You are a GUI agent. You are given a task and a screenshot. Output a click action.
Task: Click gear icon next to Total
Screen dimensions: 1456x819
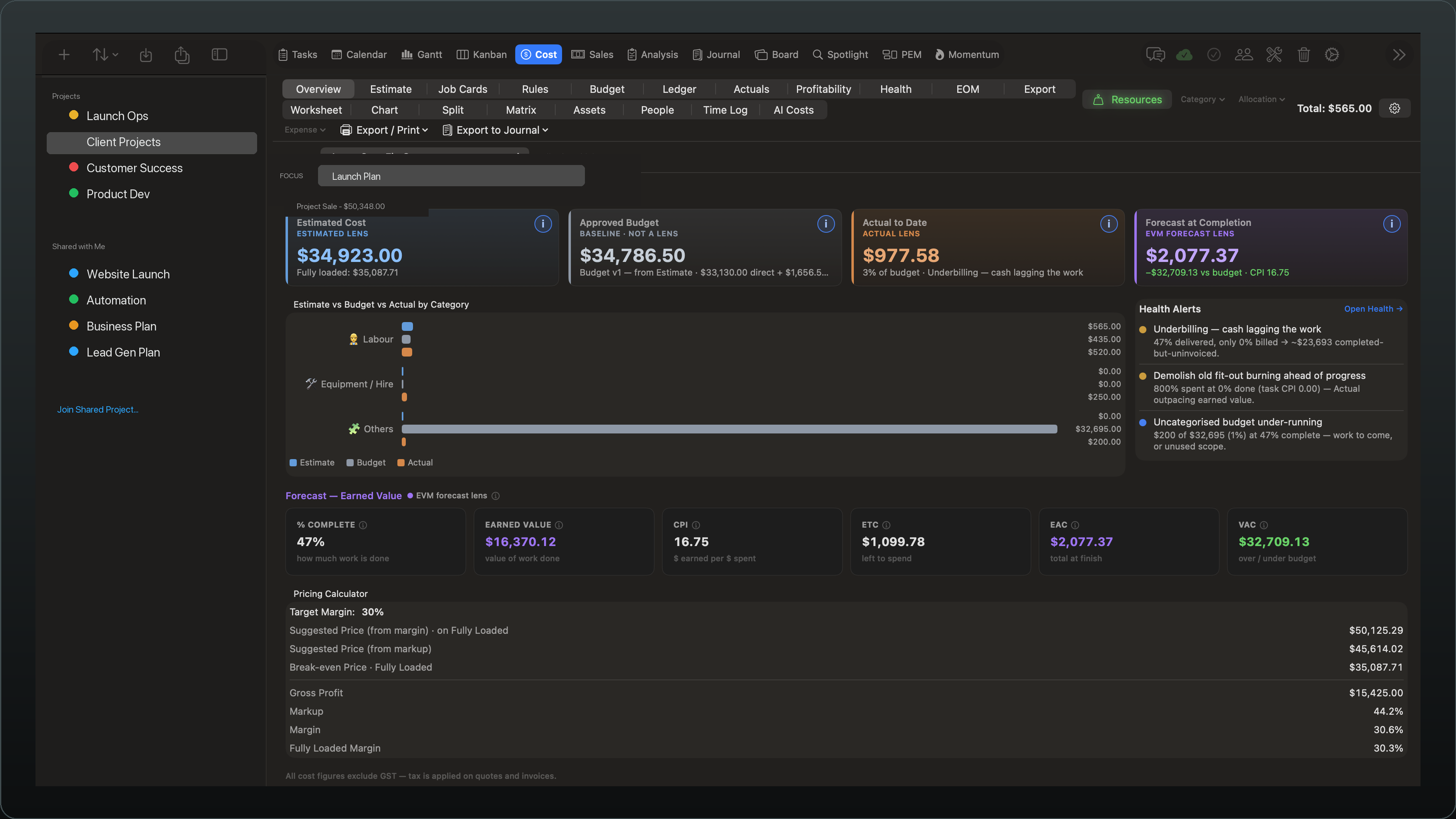(x=1395, y=109)
